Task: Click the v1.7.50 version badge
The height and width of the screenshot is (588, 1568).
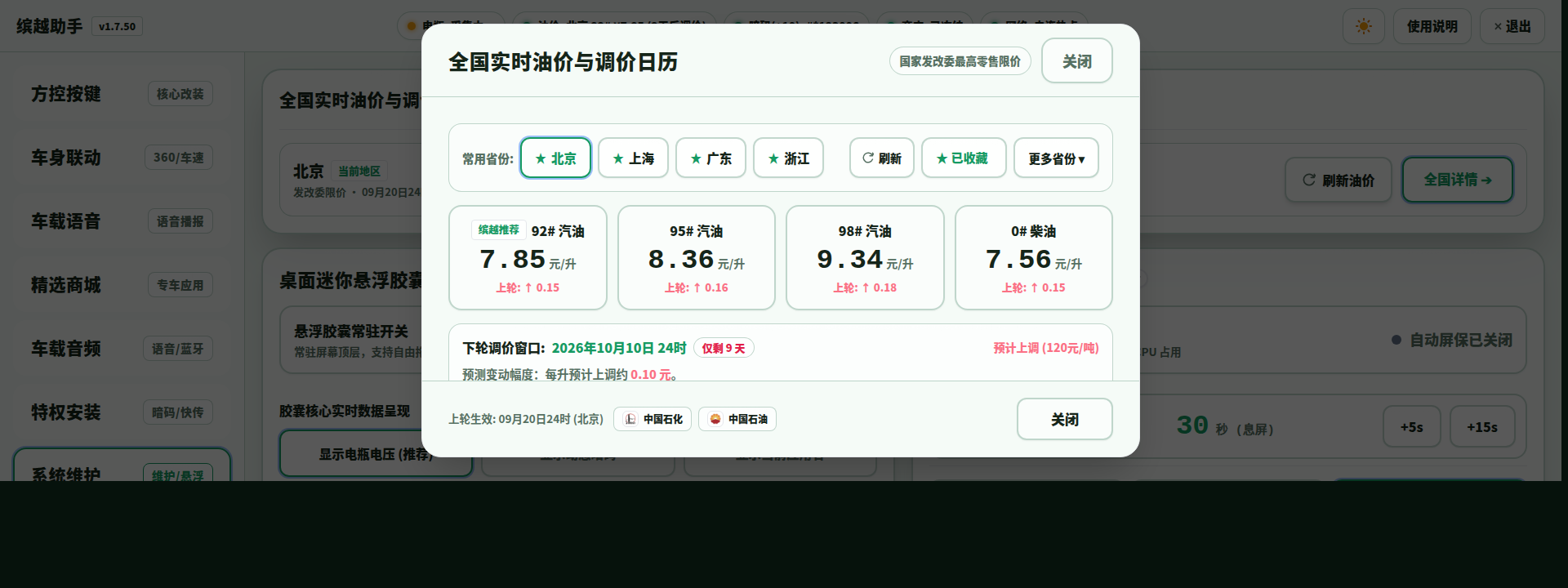Action: tap(117, 26)
